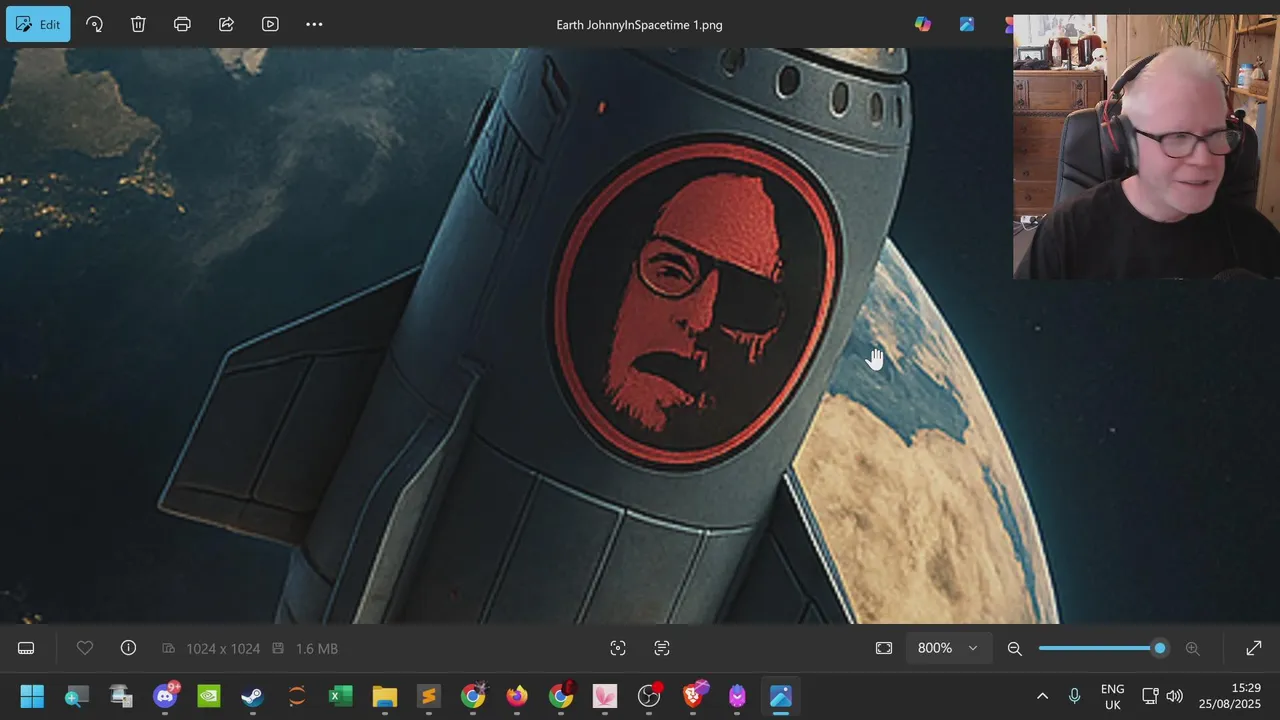The image size is (1280, 720).
Task: Start slideshow with the play icon
Action: coord(270,24)
